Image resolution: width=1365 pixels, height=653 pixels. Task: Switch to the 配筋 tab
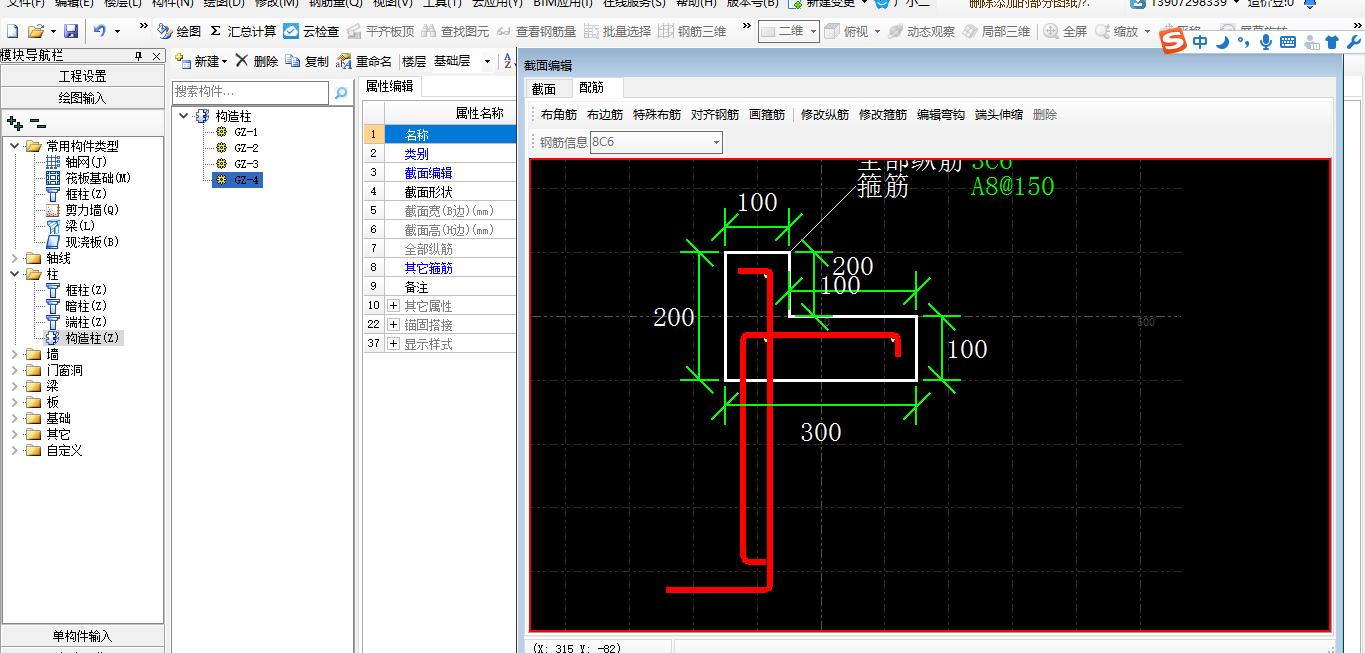coord(592,88)
